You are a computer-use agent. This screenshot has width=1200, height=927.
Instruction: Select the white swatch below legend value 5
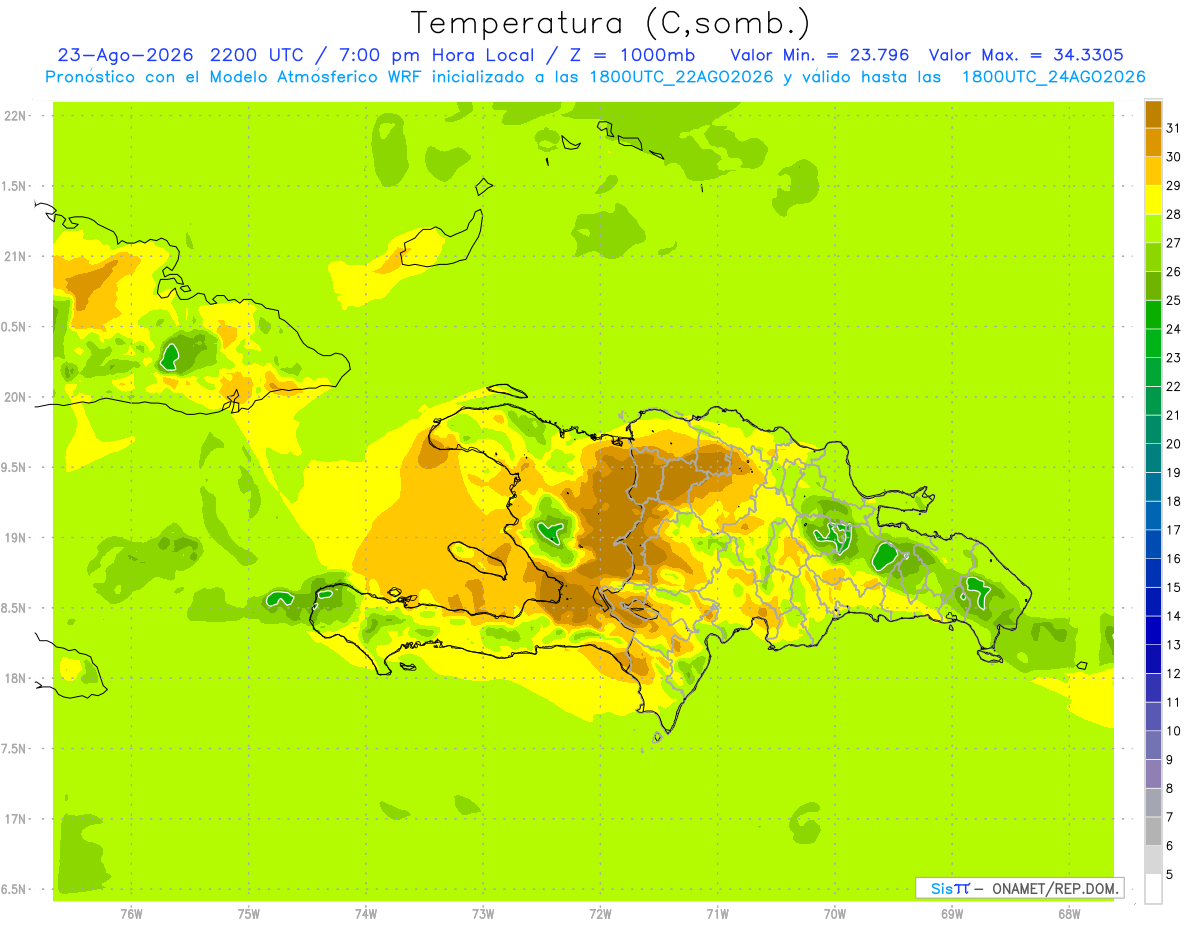click(x=1153, y=889)
